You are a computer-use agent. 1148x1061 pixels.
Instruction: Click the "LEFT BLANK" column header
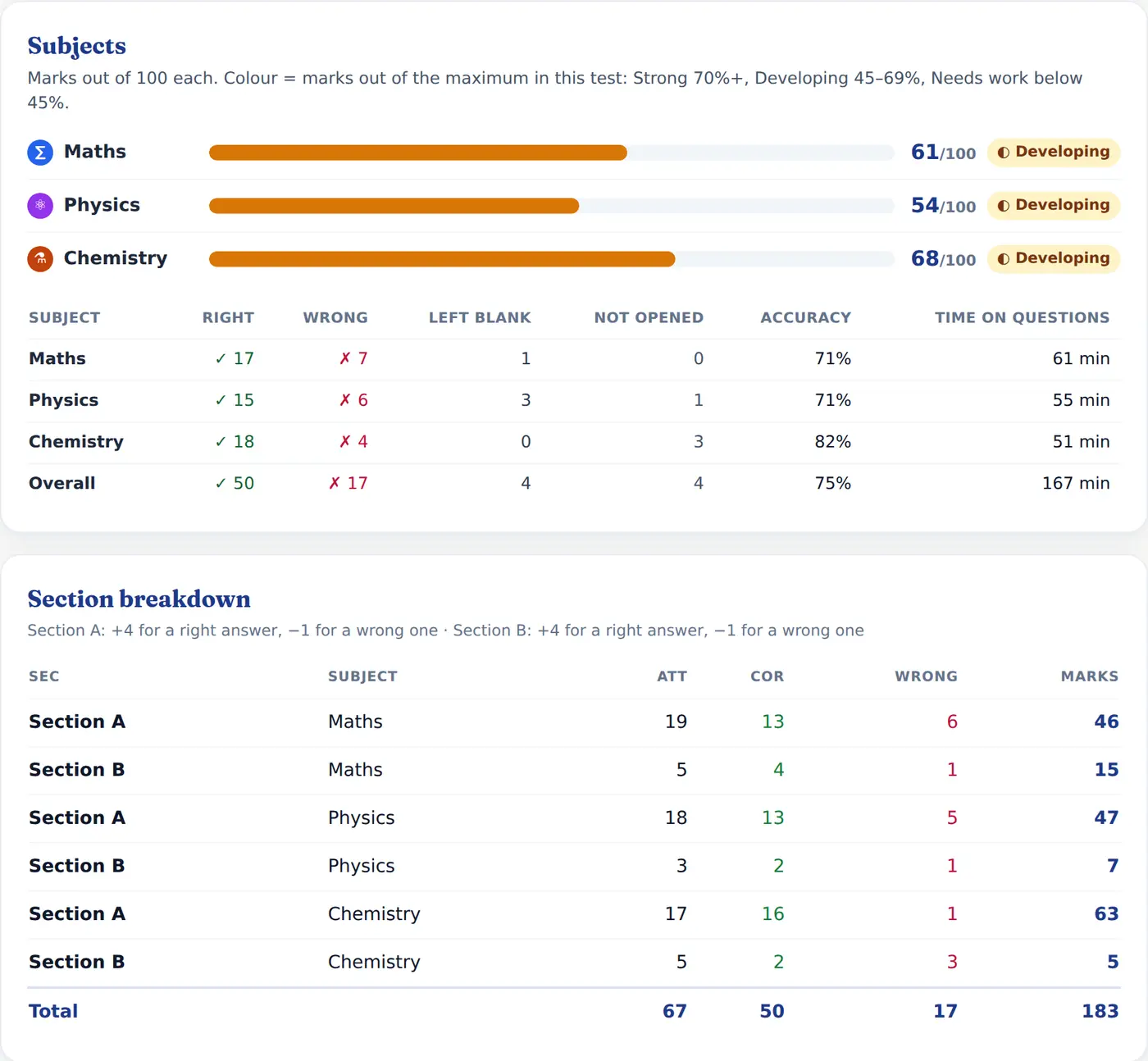(x=480, y=318)
